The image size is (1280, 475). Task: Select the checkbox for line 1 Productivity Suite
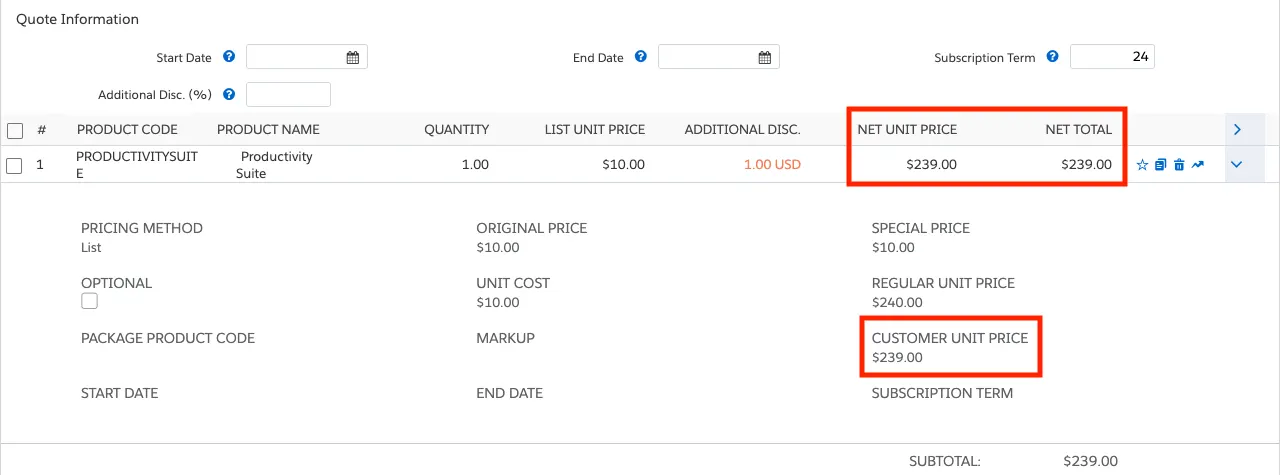click(x=15, y=166)
